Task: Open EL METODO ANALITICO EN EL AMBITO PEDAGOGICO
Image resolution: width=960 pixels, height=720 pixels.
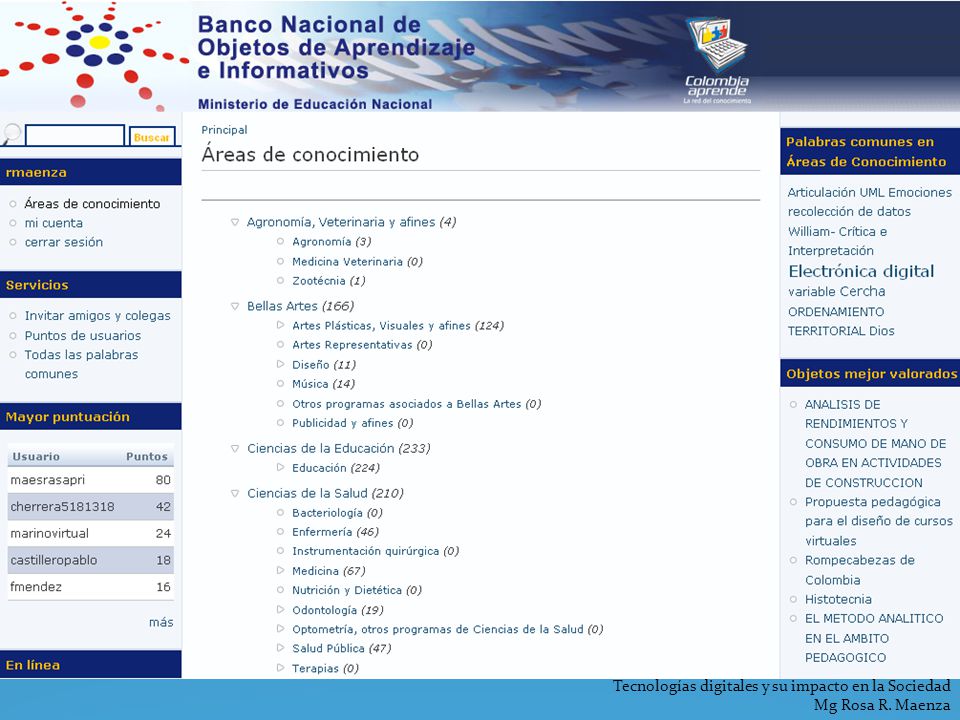Action: [x=874, y=638]
